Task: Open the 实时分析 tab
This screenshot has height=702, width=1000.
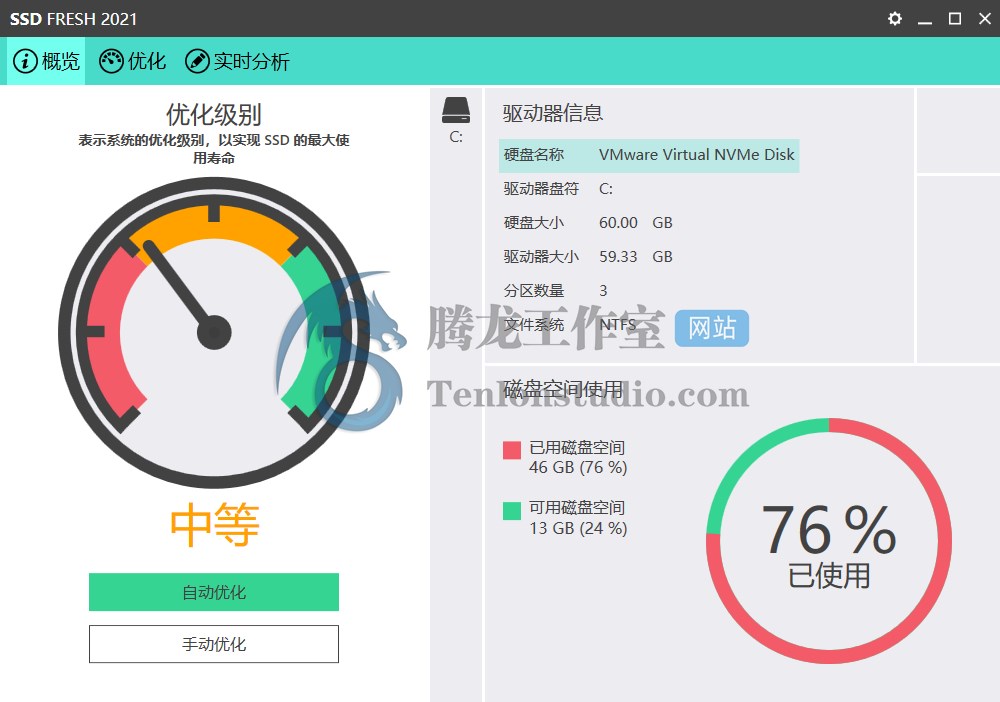Action: [x=237, y=61]
